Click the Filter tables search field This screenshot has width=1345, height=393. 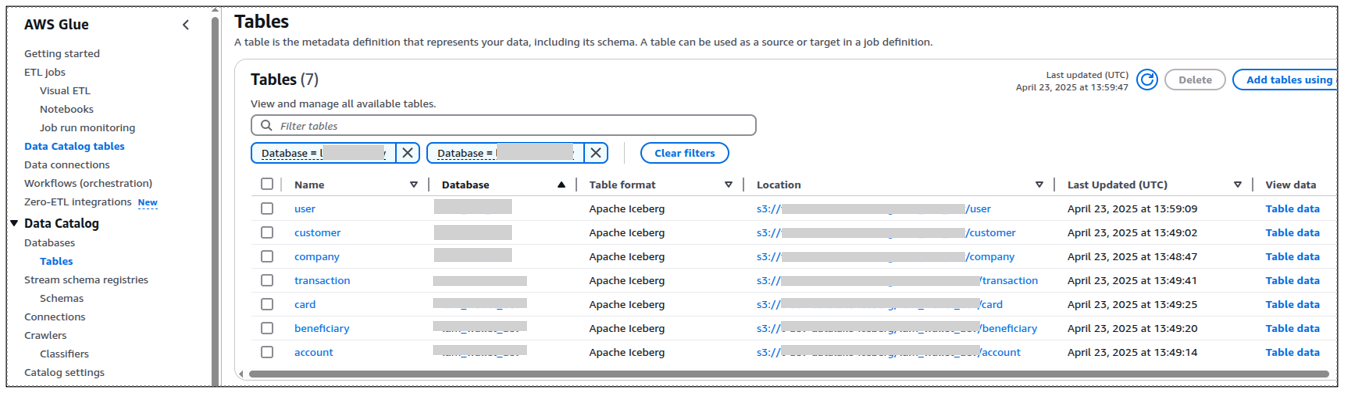click(x=504, y=126)
